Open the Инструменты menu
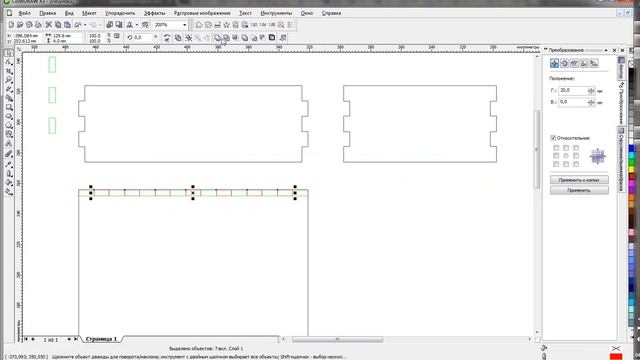The image size is (640, 360). (276, 13)
